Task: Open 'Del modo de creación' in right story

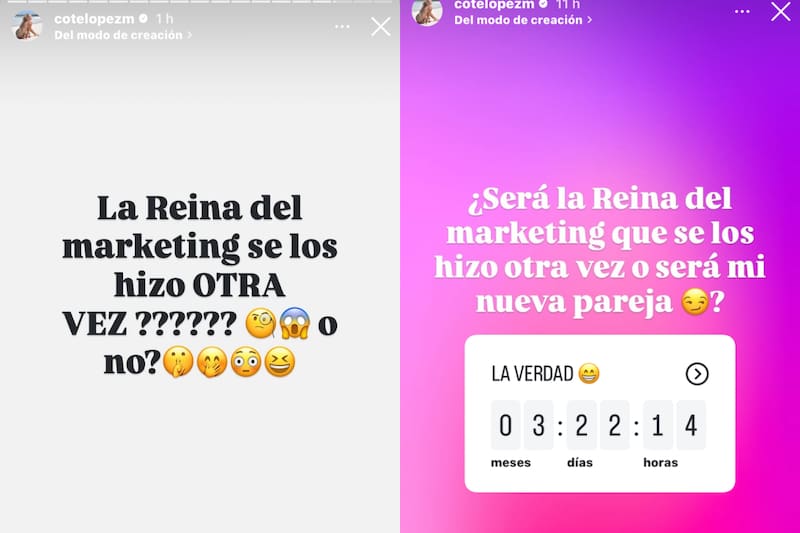Action: (518, 20)
